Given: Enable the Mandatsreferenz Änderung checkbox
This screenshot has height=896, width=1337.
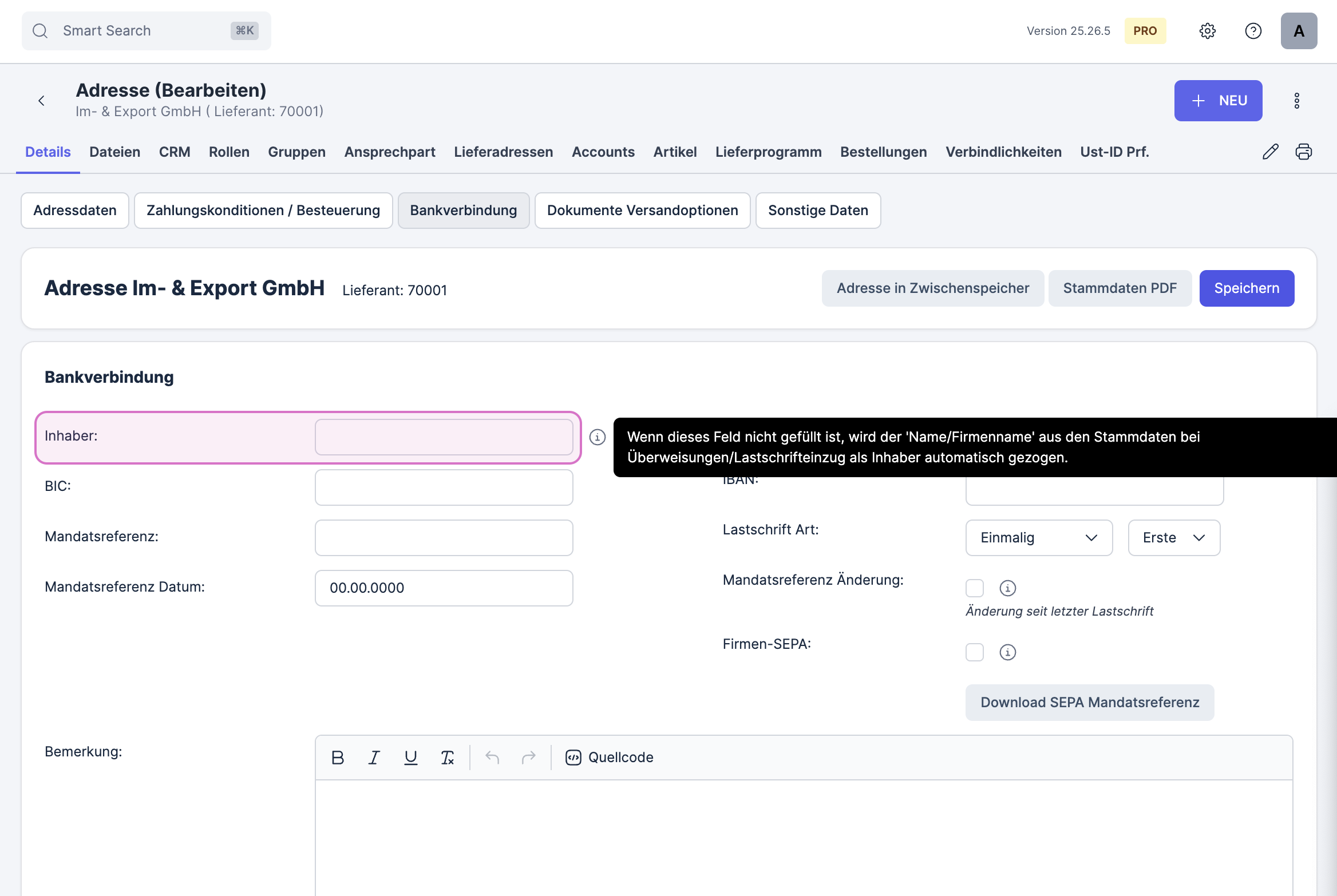Looking at the screenshot, I should [974, 588].
